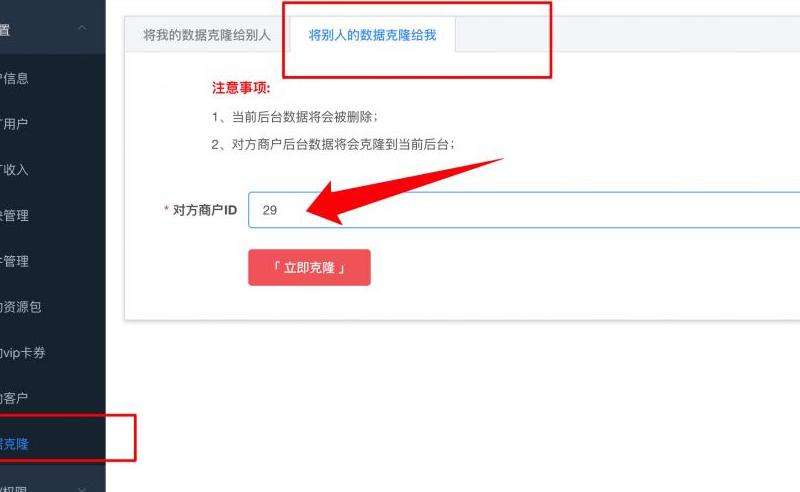Go to the 客户 sidebar page
The image size is (800, 492).
[14, 398]
